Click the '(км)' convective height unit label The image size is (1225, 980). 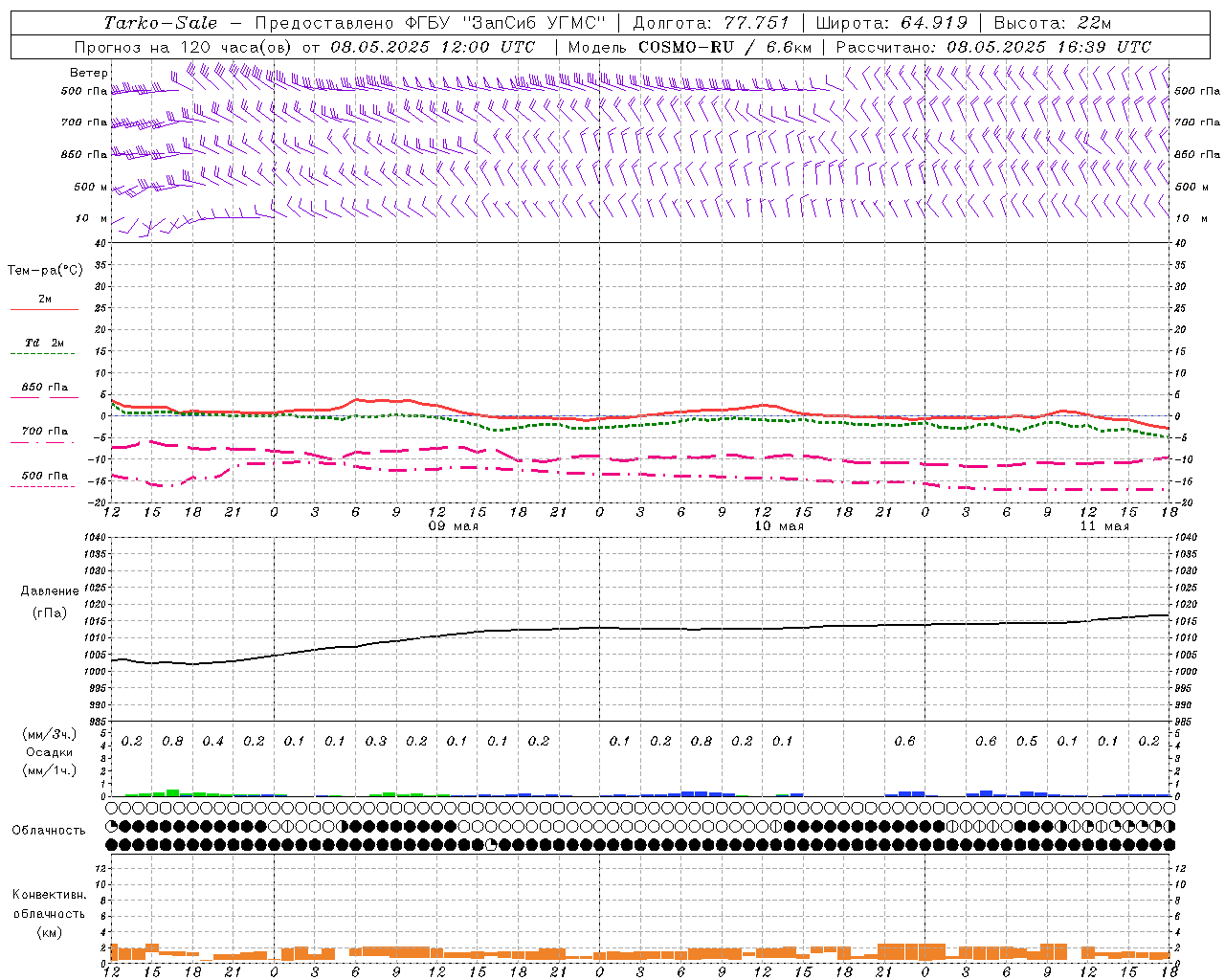tap(49, 931)
